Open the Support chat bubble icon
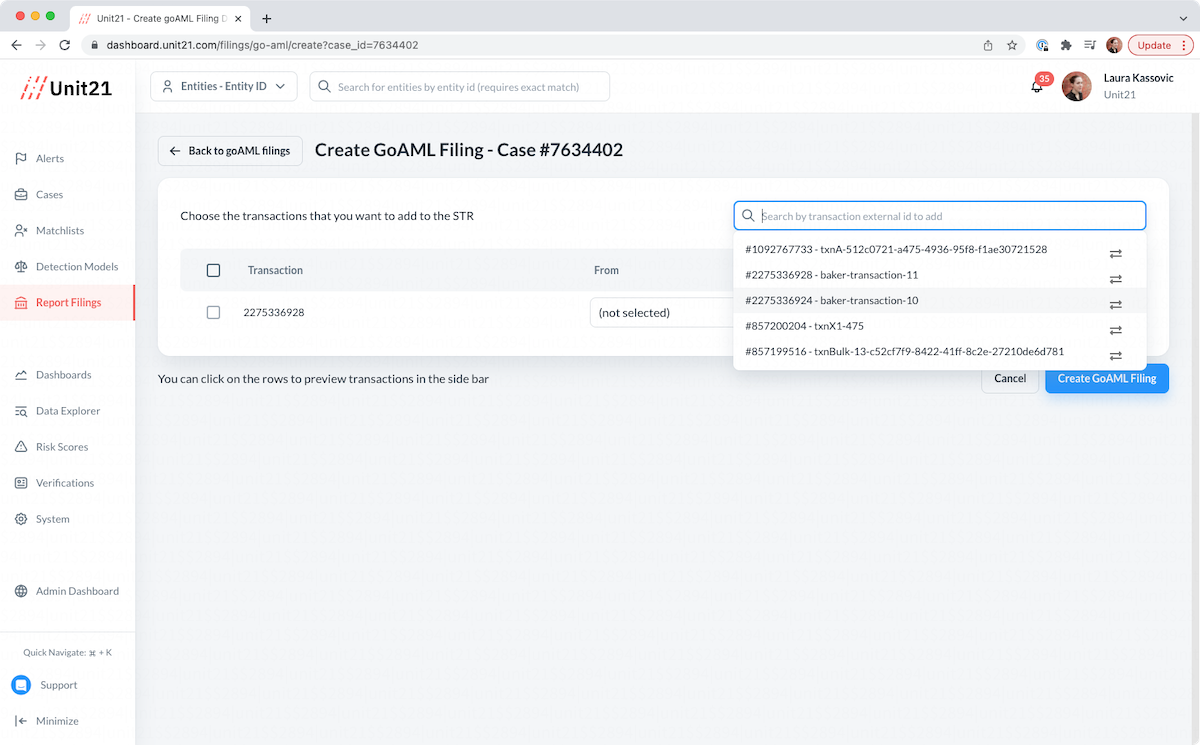 coord(21,685)
